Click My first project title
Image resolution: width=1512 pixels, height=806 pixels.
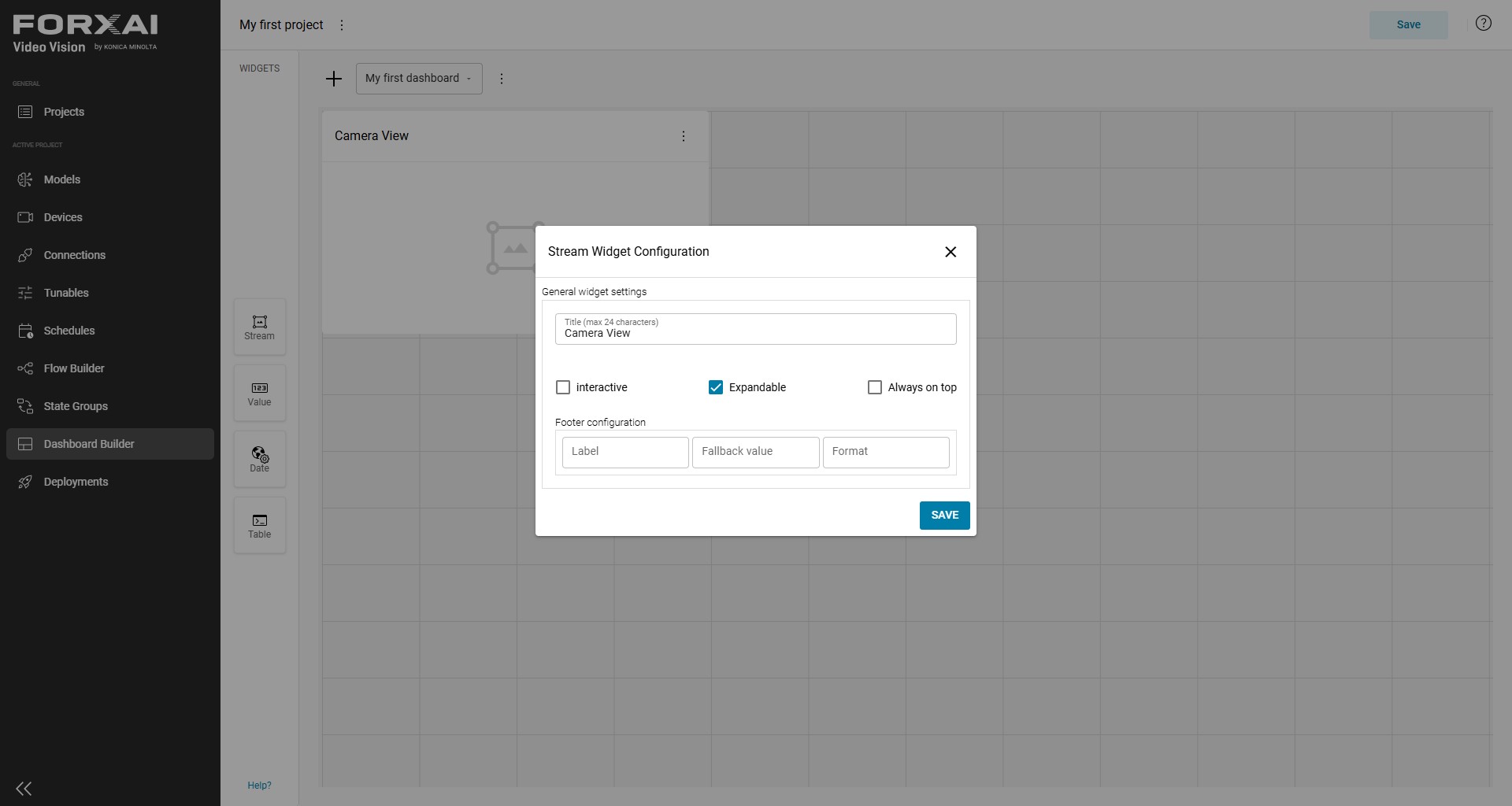(281, 25)
